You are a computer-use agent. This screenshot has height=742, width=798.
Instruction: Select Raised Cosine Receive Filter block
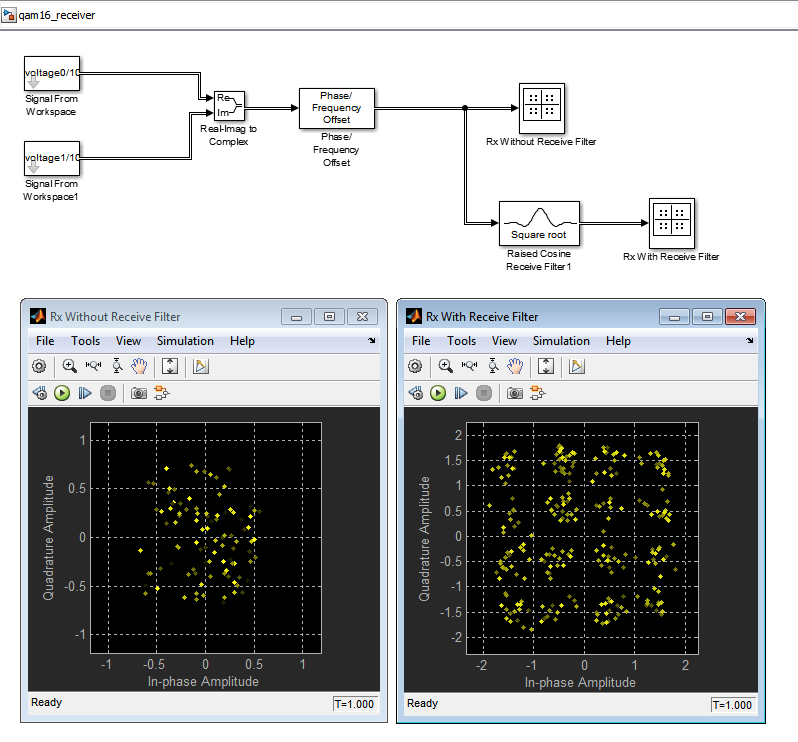click(x=539, y=223)
